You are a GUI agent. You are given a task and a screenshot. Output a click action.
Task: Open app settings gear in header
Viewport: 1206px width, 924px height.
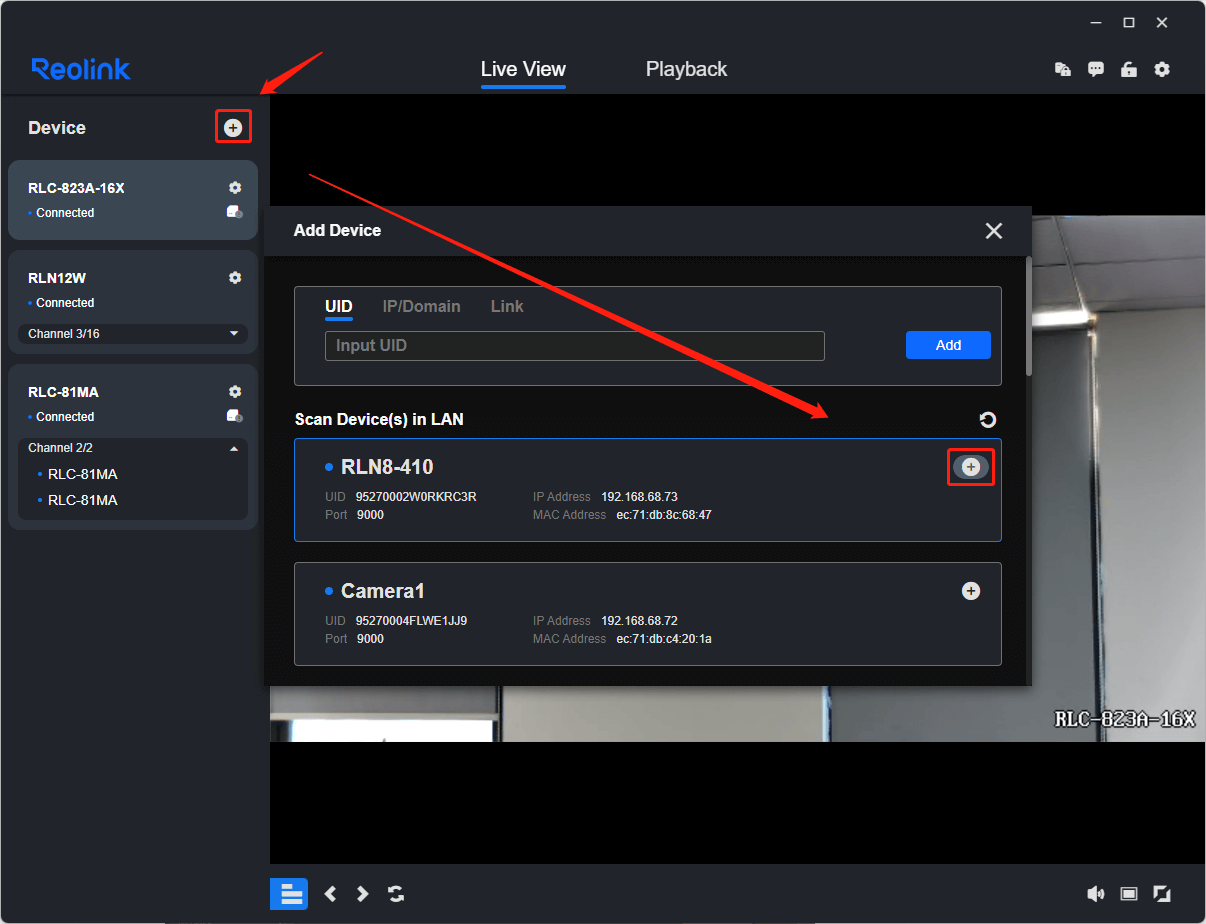(x=1162, y=69)
